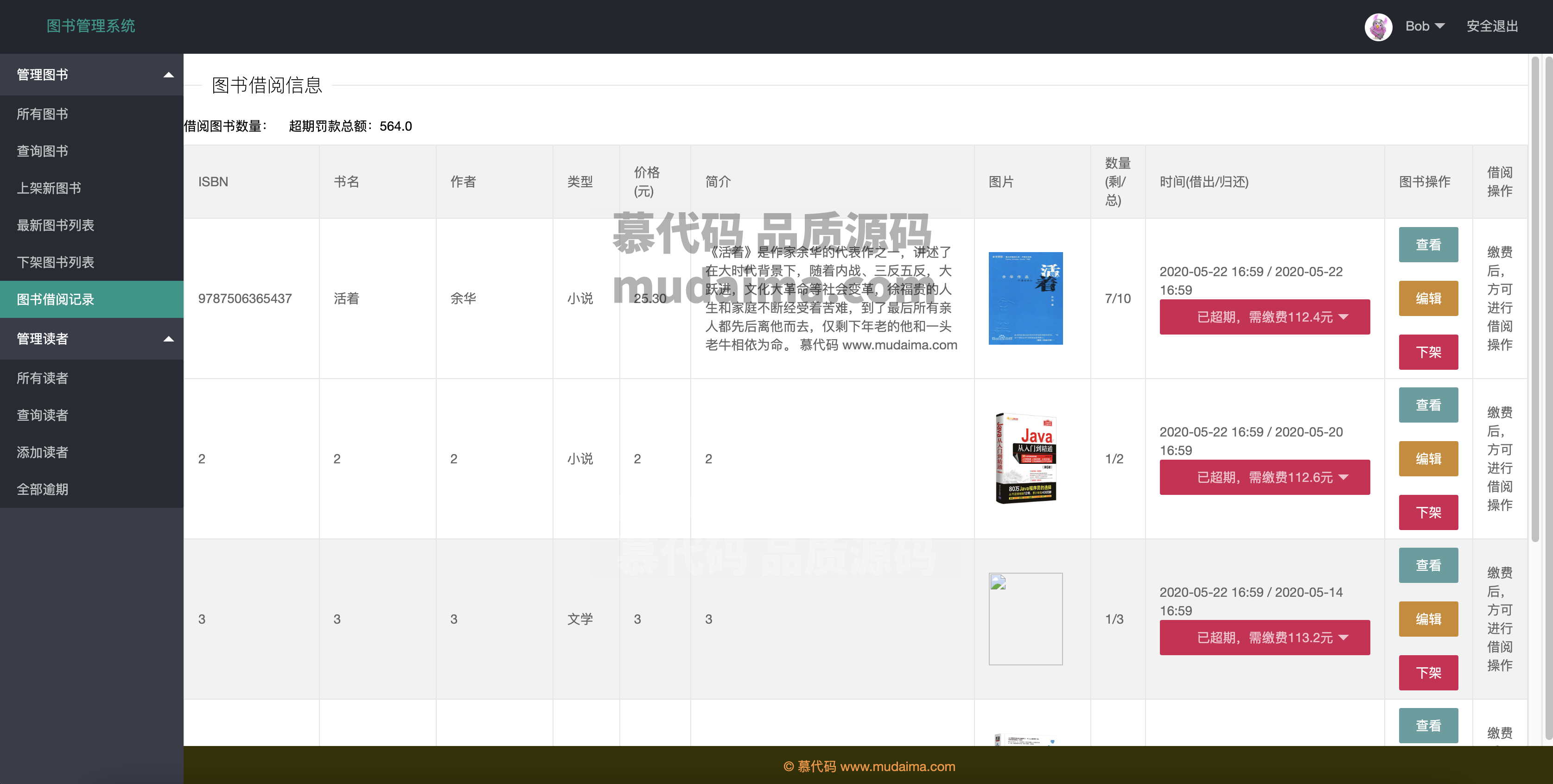
Task: Click the 图书借阅信息 heading
Action: click(267, 85)
